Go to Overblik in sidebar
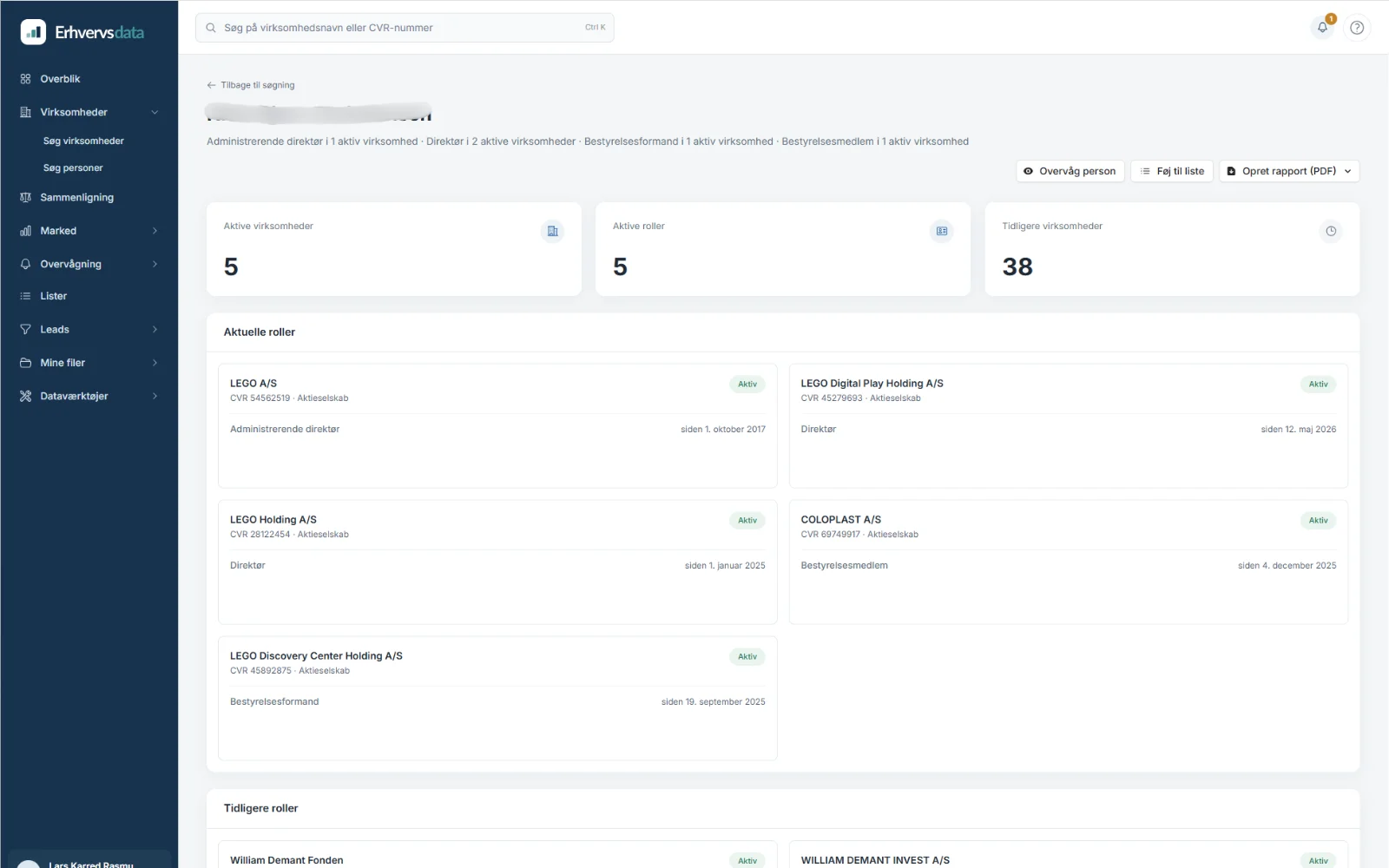The height and width of the screenshot is (868, 1389). pos(60,79)
